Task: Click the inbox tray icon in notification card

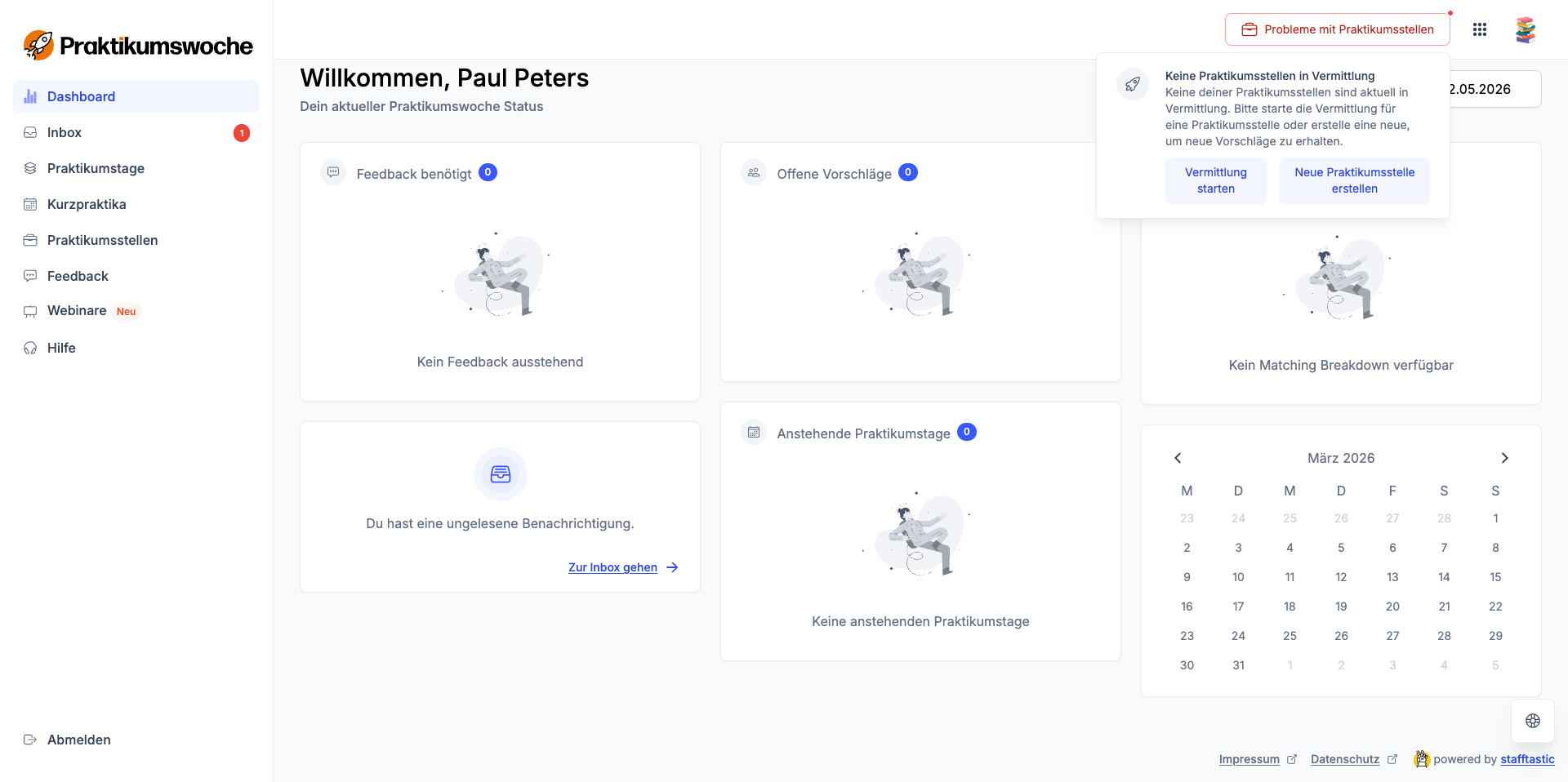Action: 500,474
